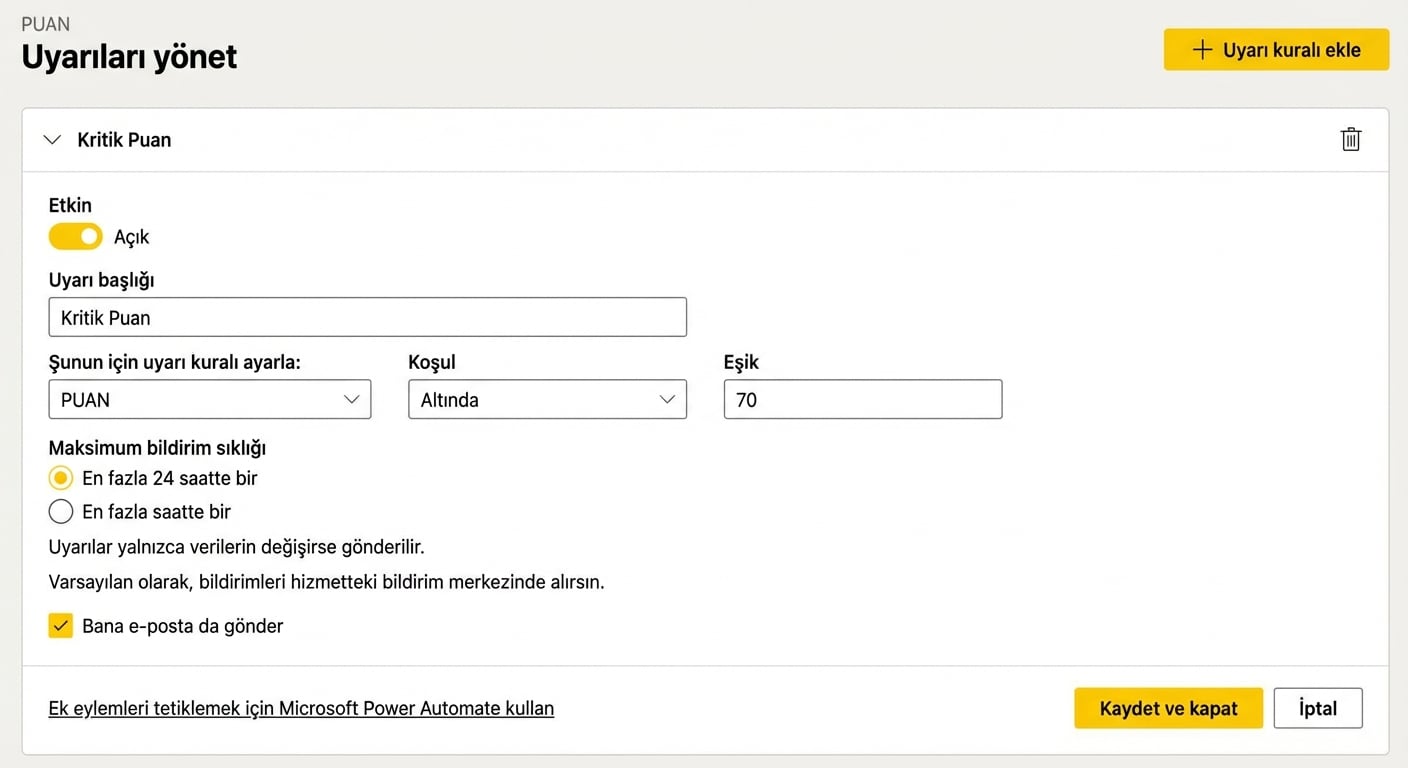
Task: Open the Koşul dropdown showing Altında
Action: [x=547, y=399]
